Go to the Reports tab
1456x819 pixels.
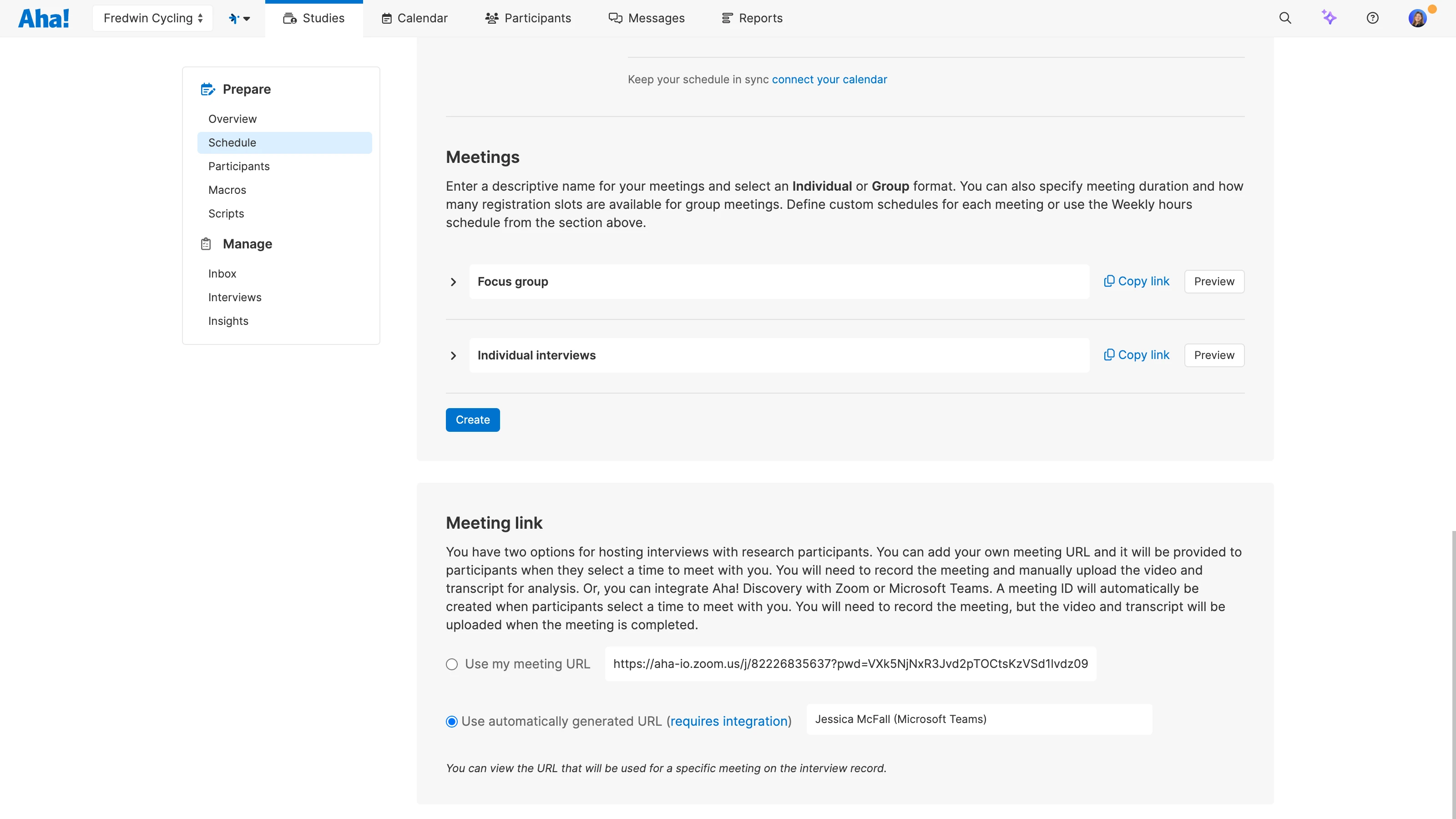click(752, 18)
